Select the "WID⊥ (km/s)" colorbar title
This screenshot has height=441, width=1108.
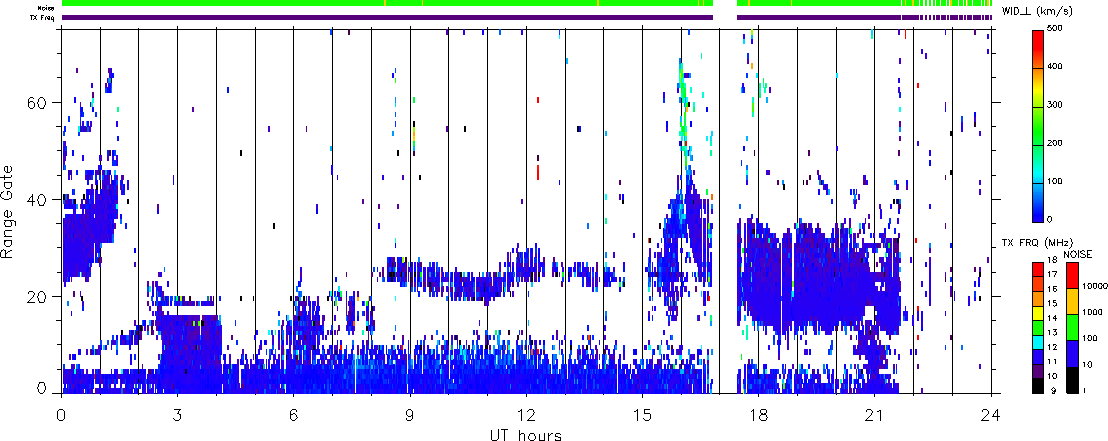[x=1037, y=11]
